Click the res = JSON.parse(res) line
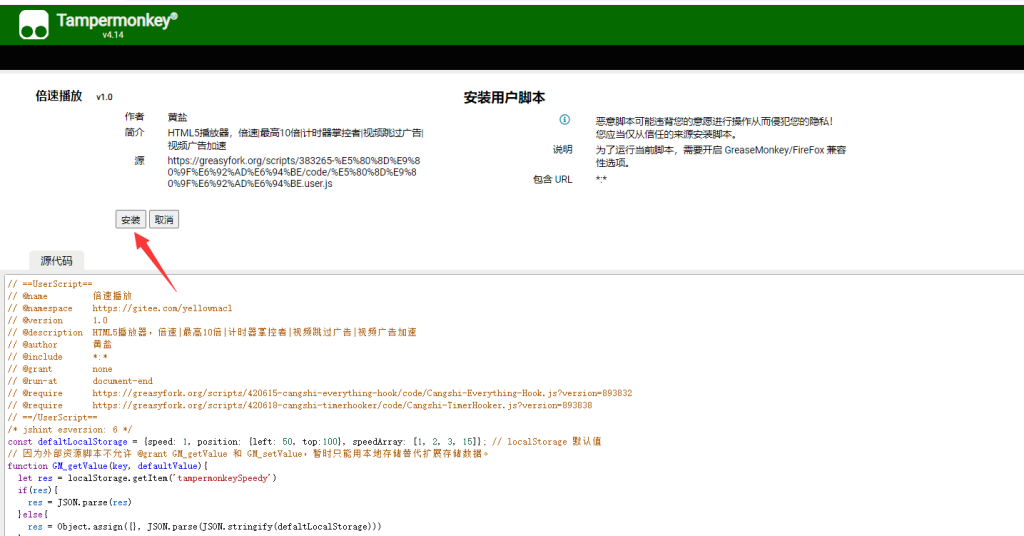This screenshot has width=1024, height=536. tap(80, 503)
